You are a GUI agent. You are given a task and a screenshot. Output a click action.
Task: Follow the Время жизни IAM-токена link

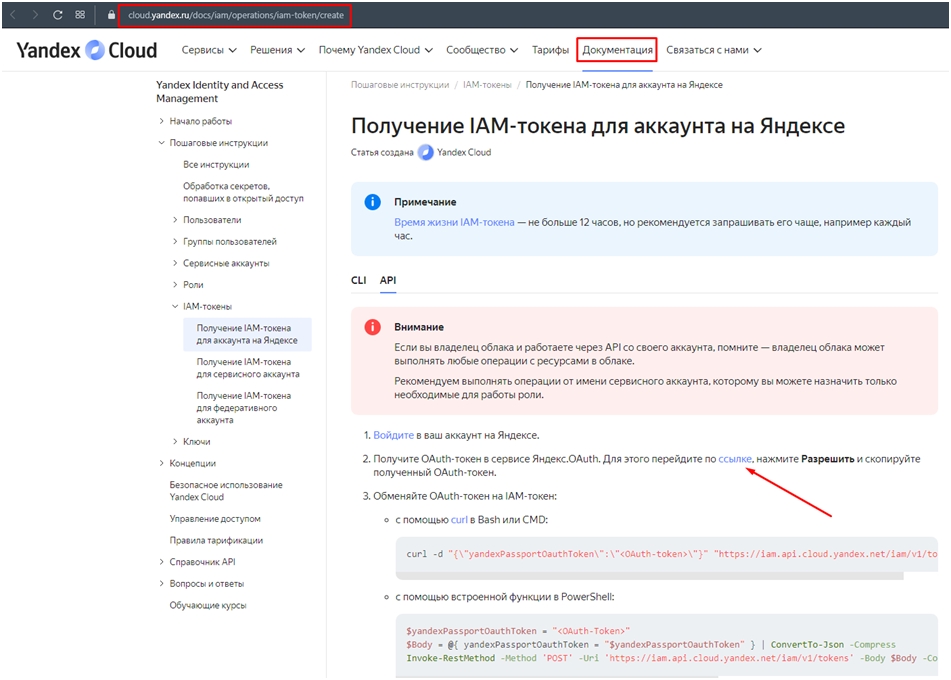pos(454,222)
